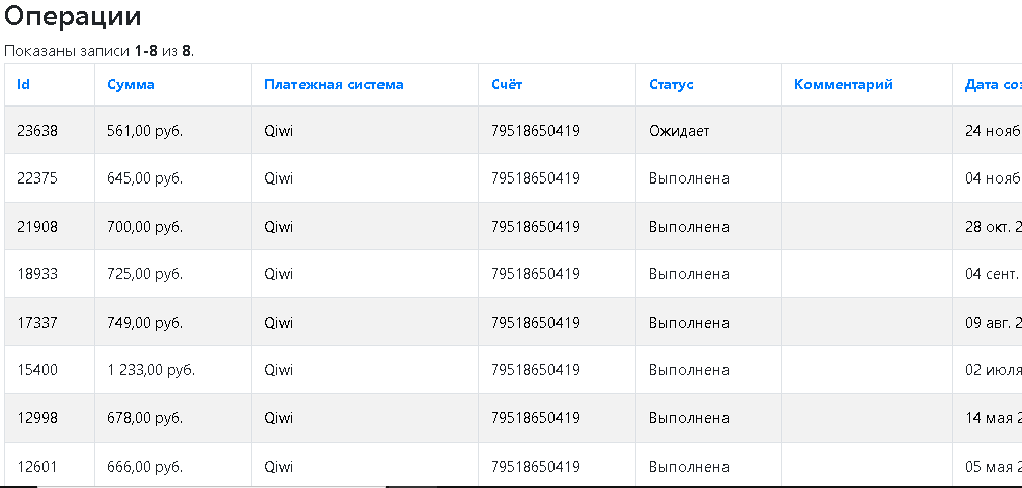This screenshot has width=1022, height=488.
Task: Sort table by Id column header
Action: (x=23, y=85)
